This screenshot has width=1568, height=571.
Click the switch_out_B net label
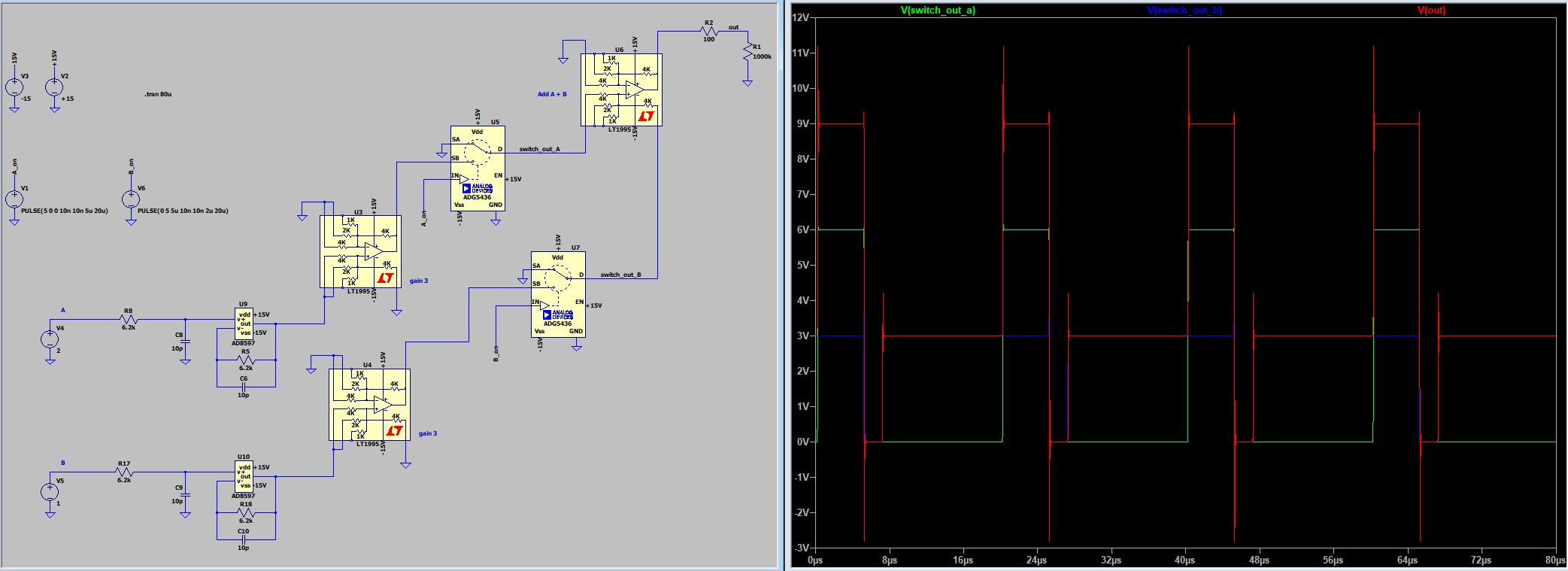coord(620,275)
